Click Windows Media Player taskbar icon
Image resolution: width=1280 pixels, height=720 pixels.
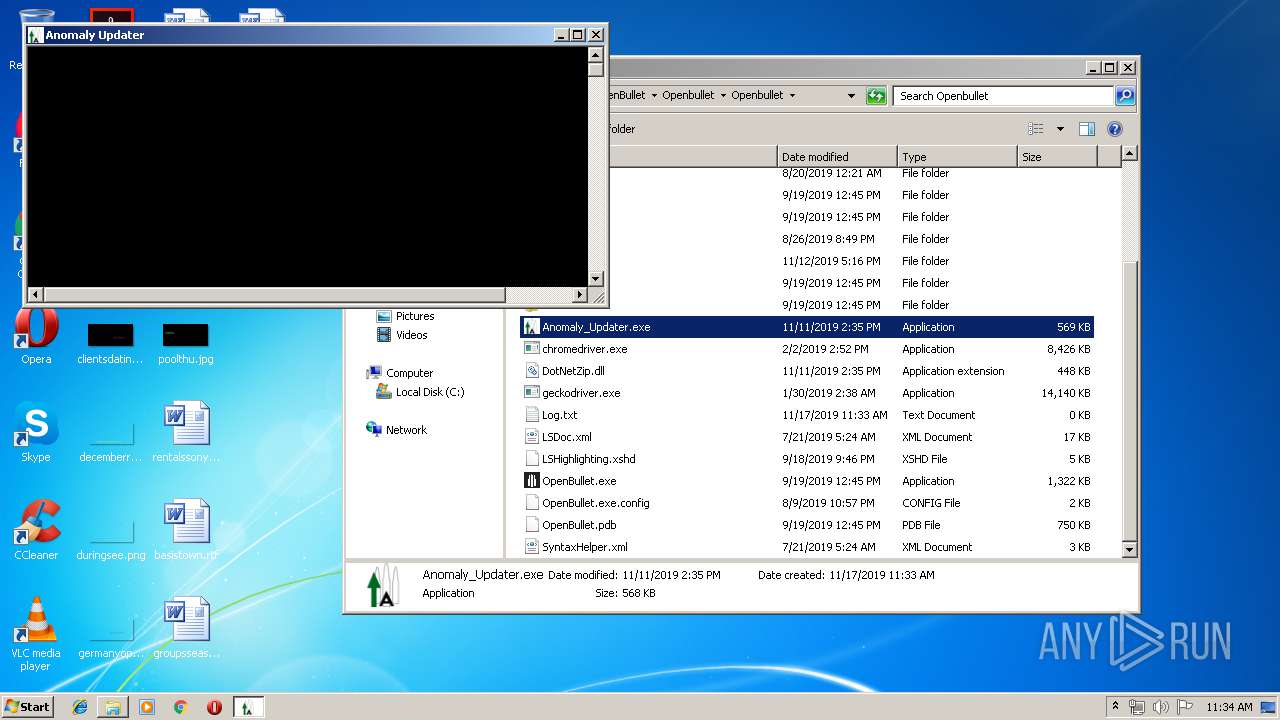pyautogui.click(x=147, y=707)
